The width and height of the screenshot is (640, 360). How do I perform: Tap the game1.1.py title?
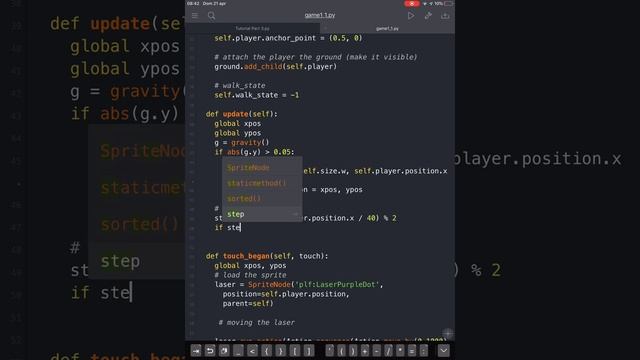[320, 15]
